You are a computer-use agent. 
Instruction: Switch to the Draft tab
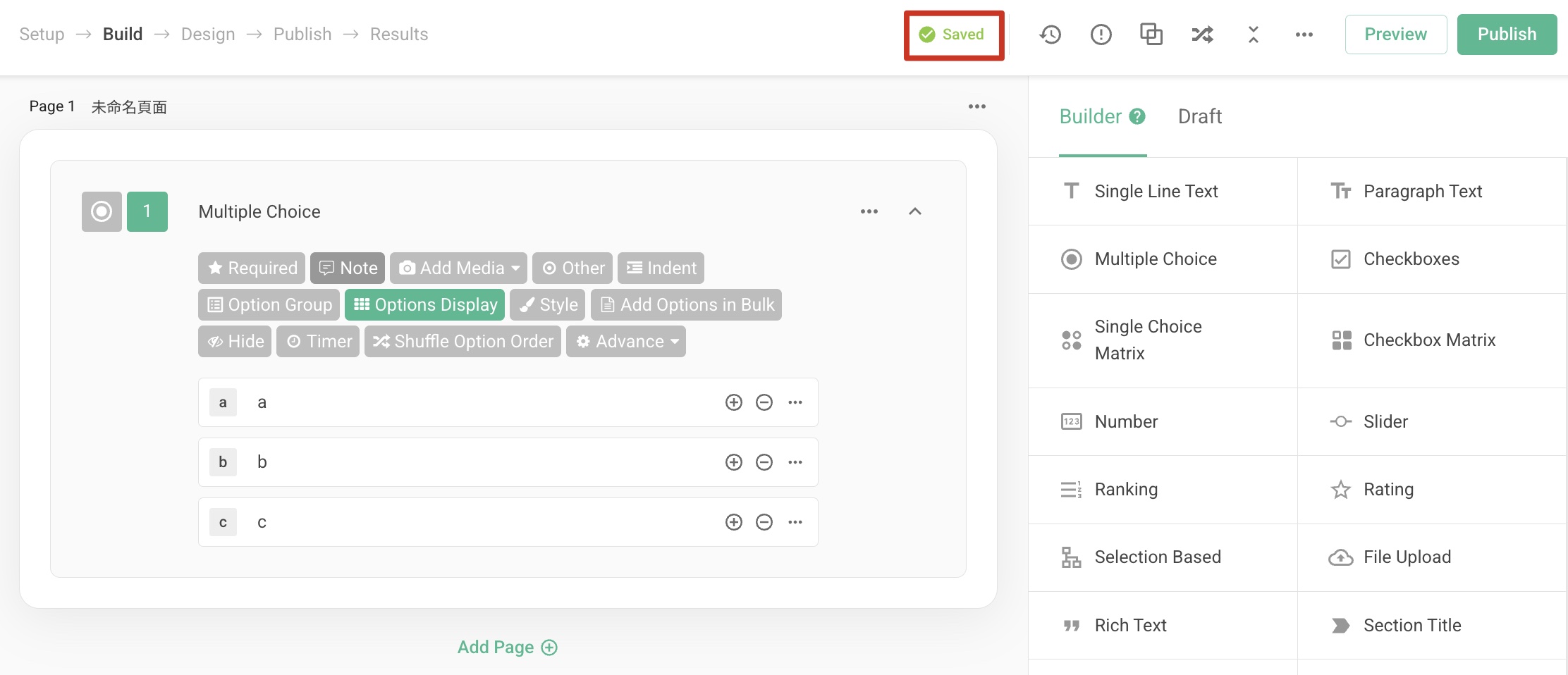pos(1199,116)
